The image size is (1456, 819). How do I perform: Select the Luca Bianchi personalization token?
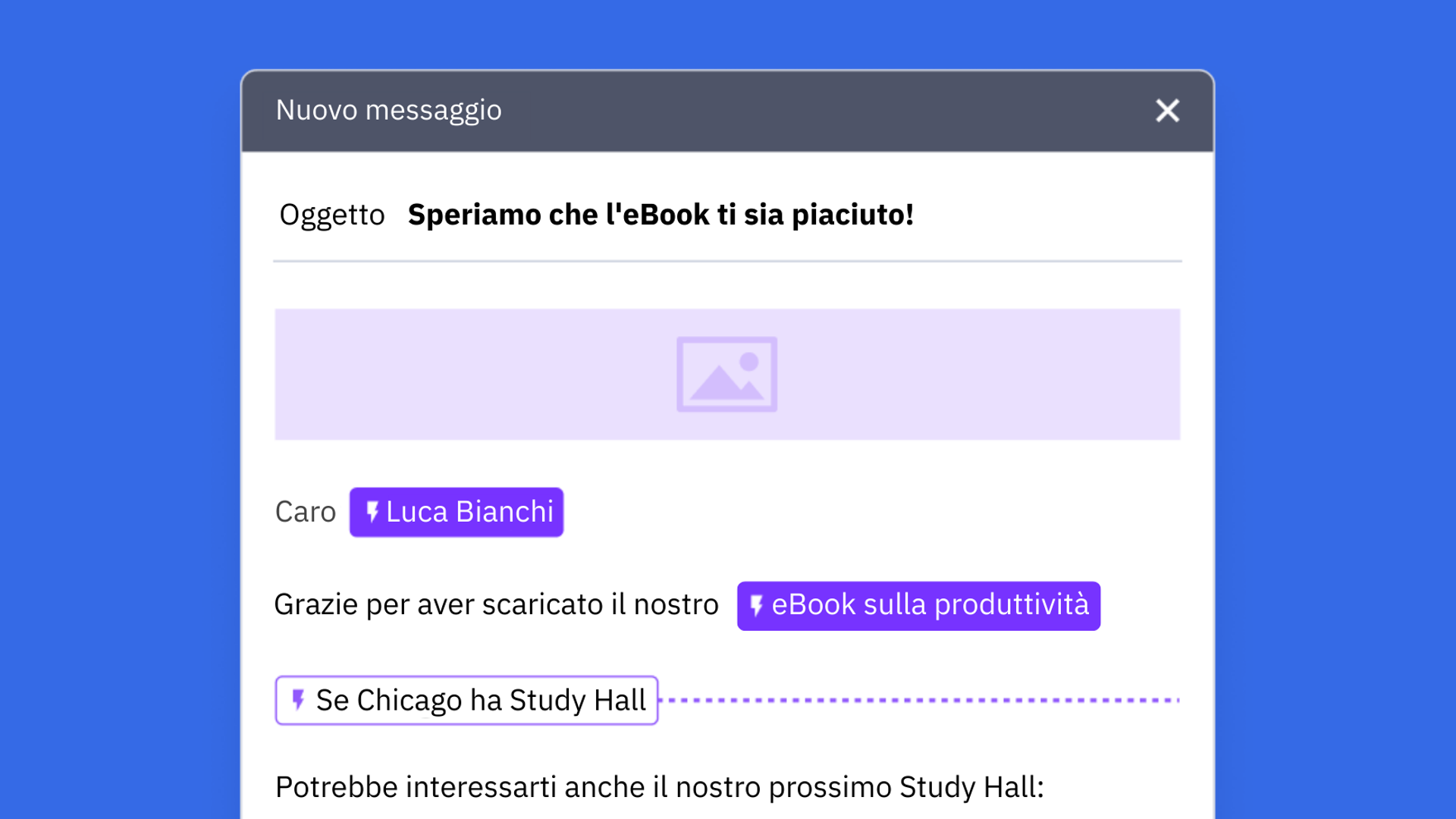tap(469, 513)
